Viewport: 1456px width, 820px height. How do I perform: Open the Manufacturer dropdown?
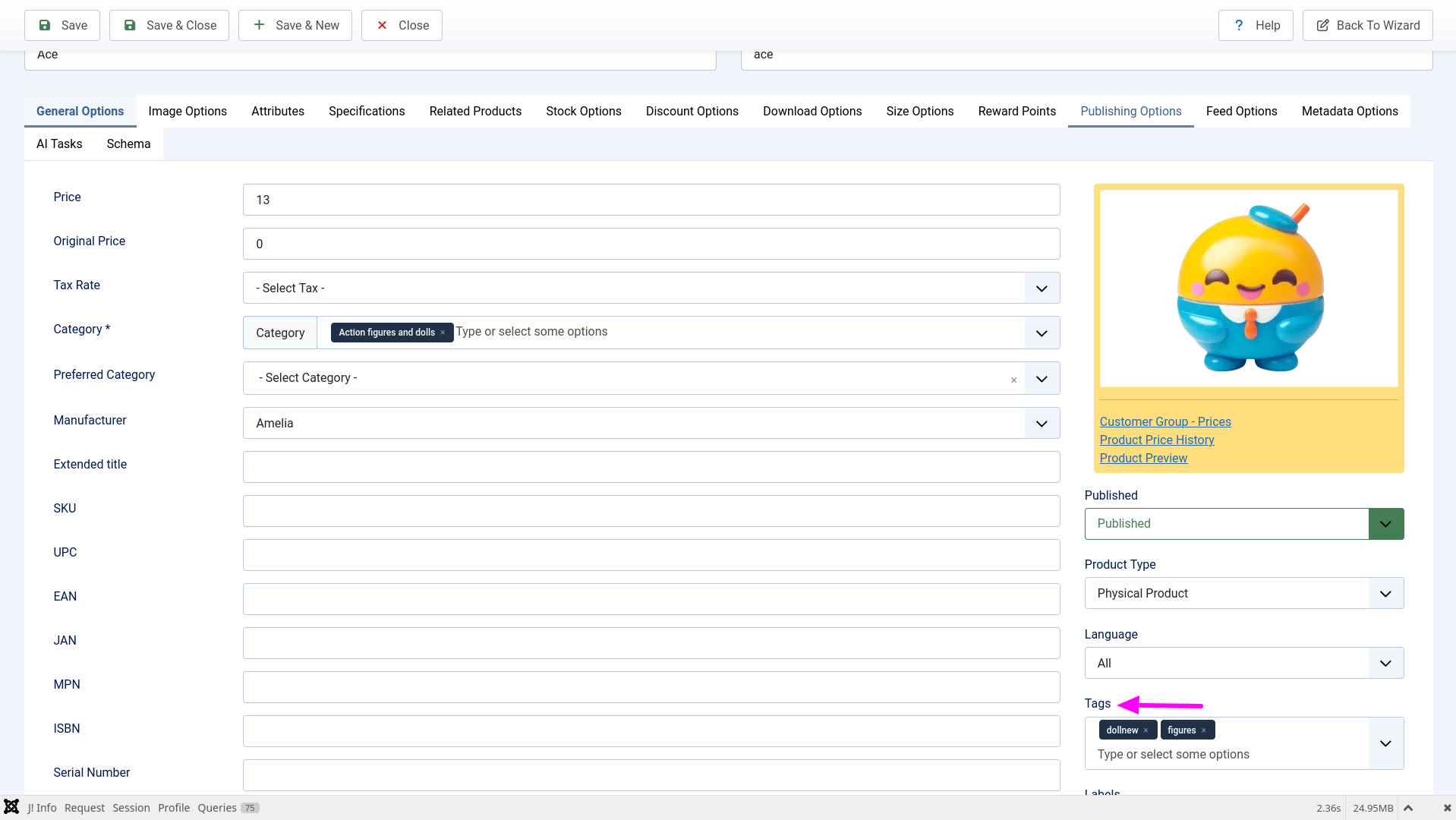(1042, 424)
